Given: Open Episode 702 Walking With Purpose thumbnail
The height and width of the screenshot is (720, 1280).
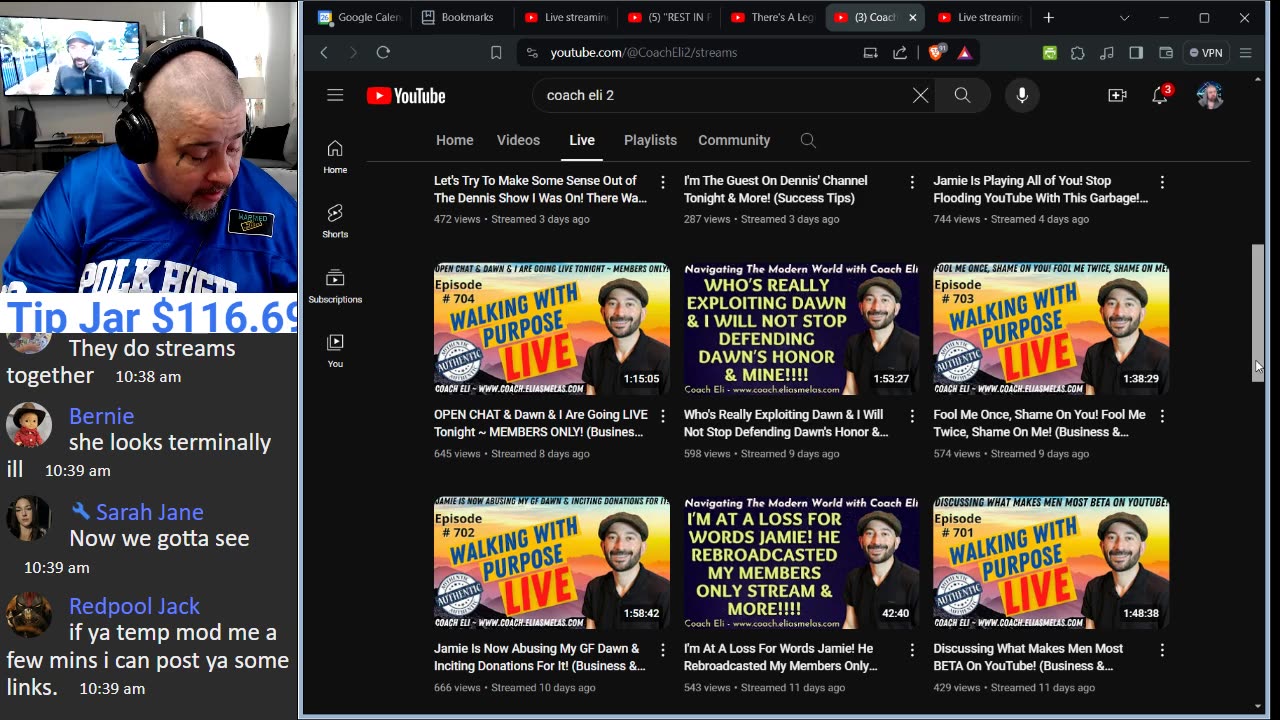Looking at the screenshot, I should point(552,563).
